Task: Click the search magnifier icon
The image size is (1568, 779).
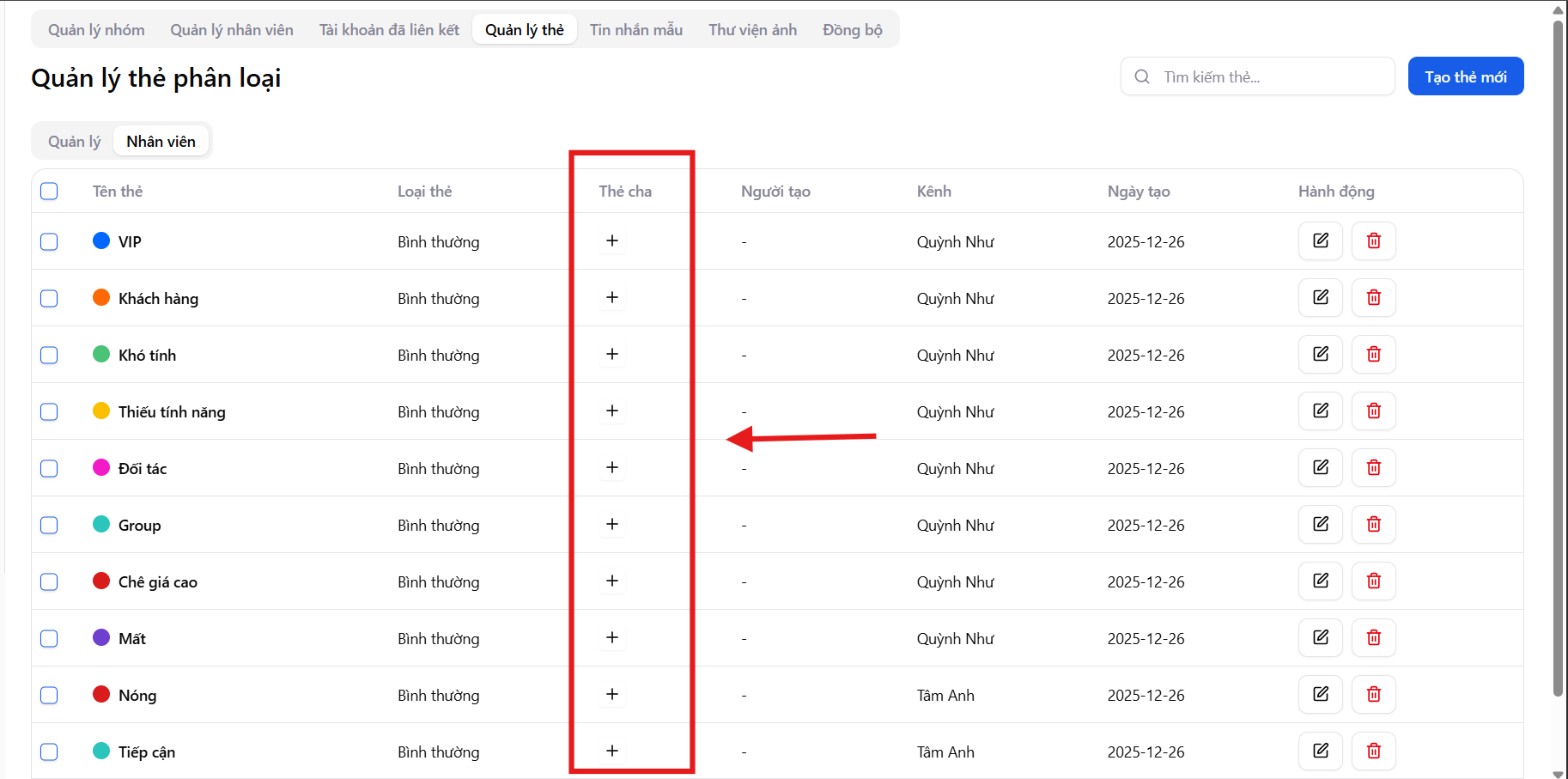Action: 1142,76
